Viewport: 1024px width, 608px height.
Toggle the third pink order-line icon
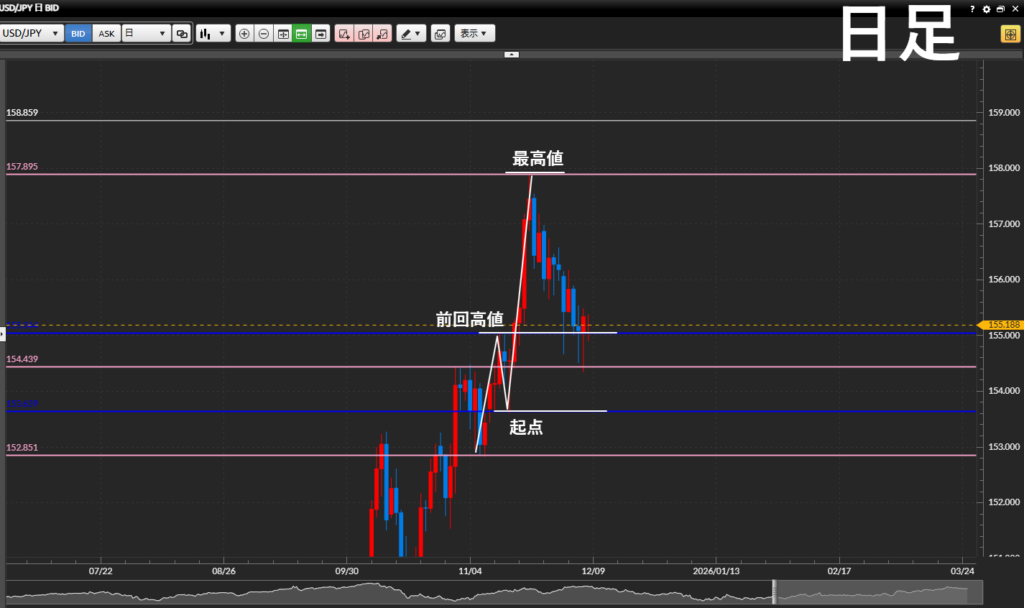tap(382, 33)
